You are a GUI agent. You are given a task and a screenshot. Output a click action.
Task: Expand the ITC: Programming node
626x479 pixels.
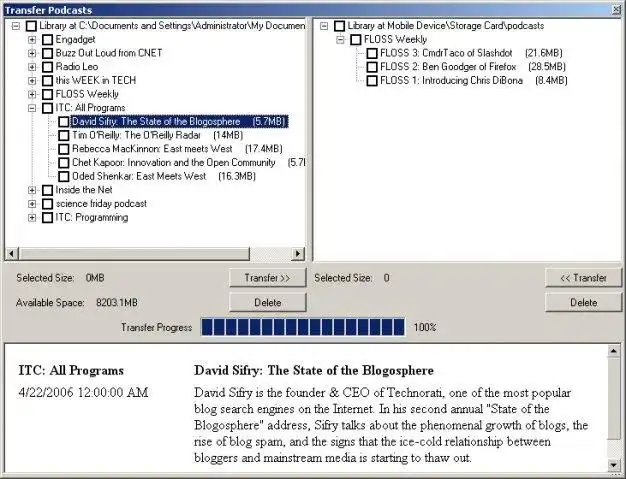click(32, 218)
